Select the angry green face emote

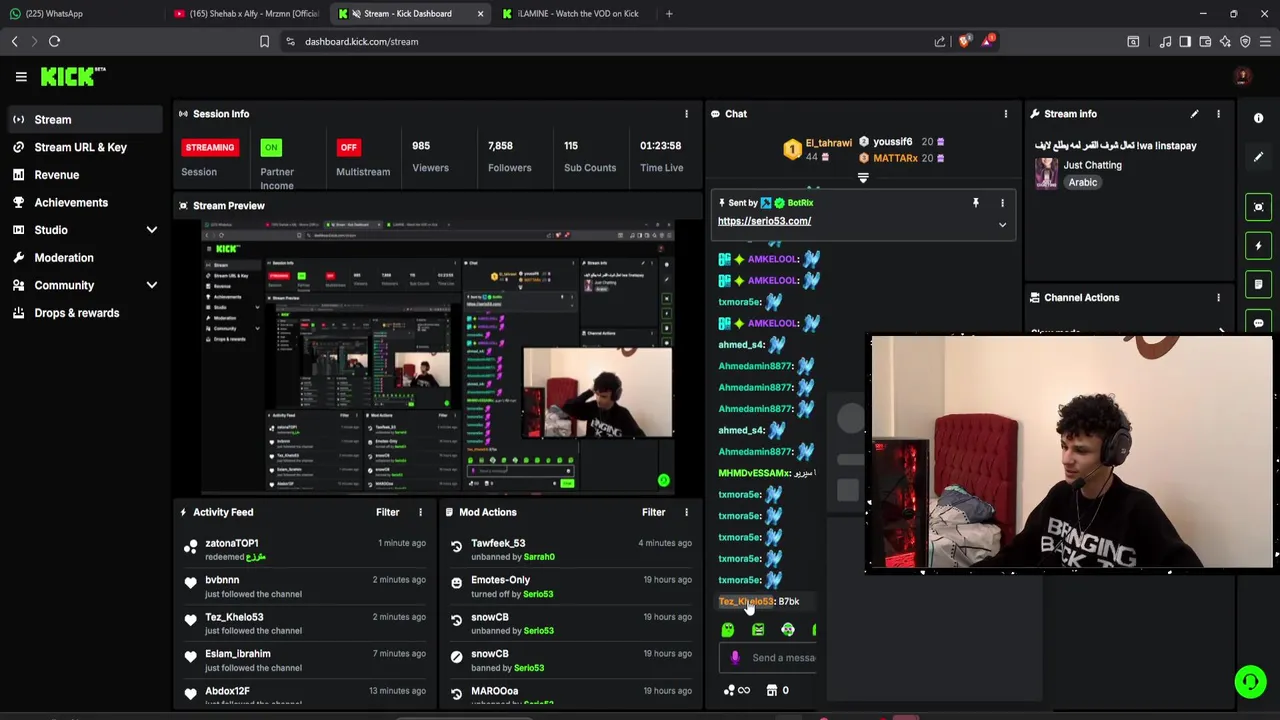[x=758, y=630]
